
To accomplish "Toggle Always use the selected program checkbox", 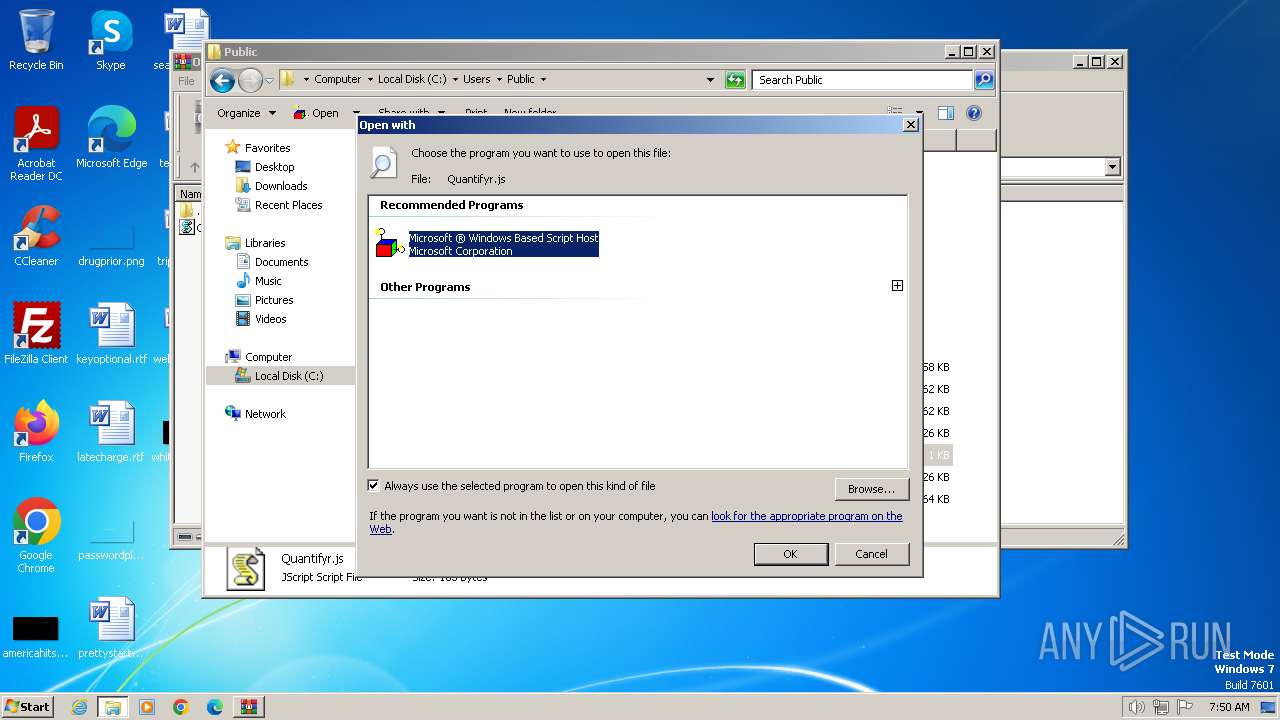I will pos(374,486).
